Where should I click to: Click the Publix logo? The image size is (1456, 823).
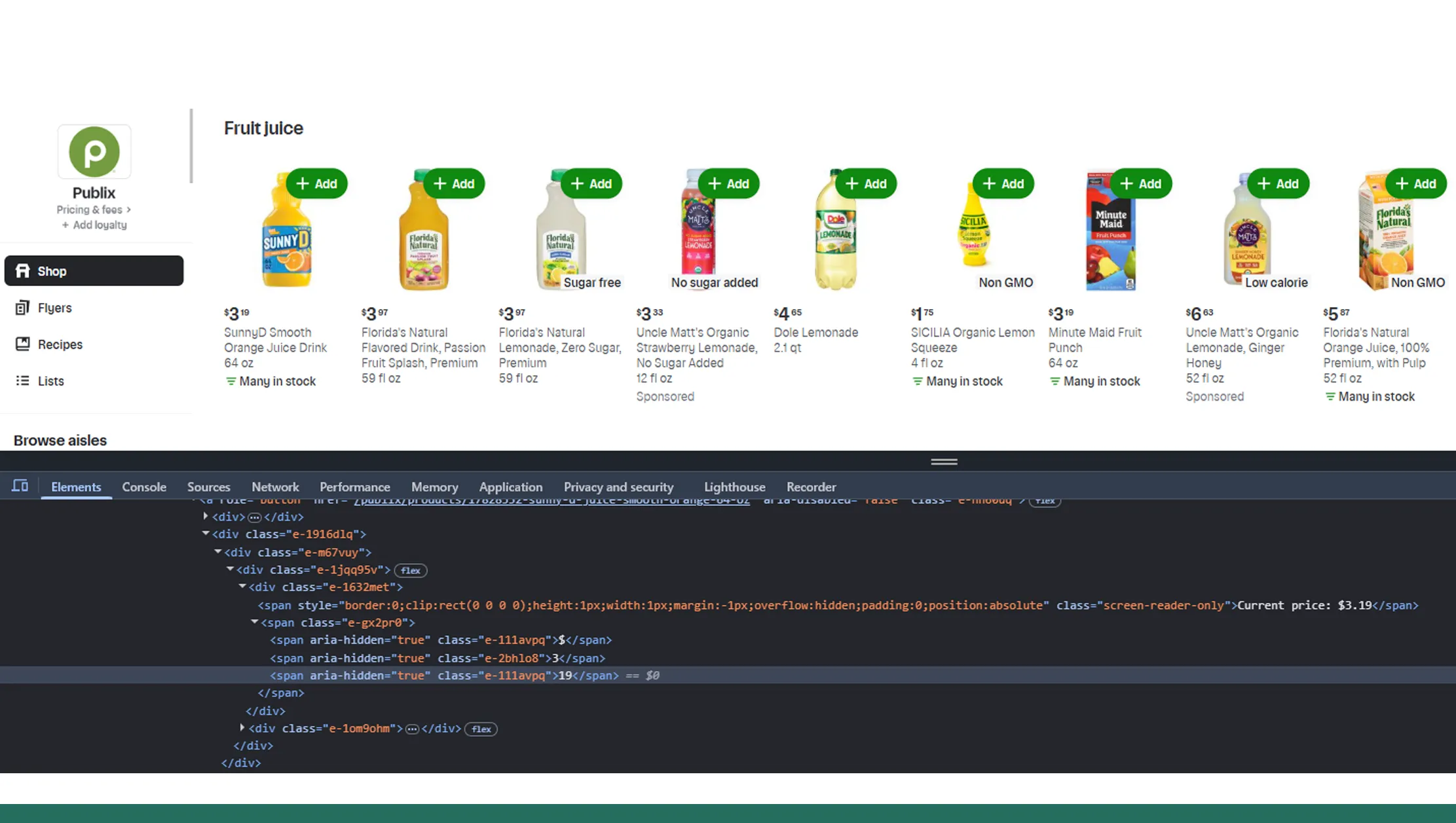[94, 151]
